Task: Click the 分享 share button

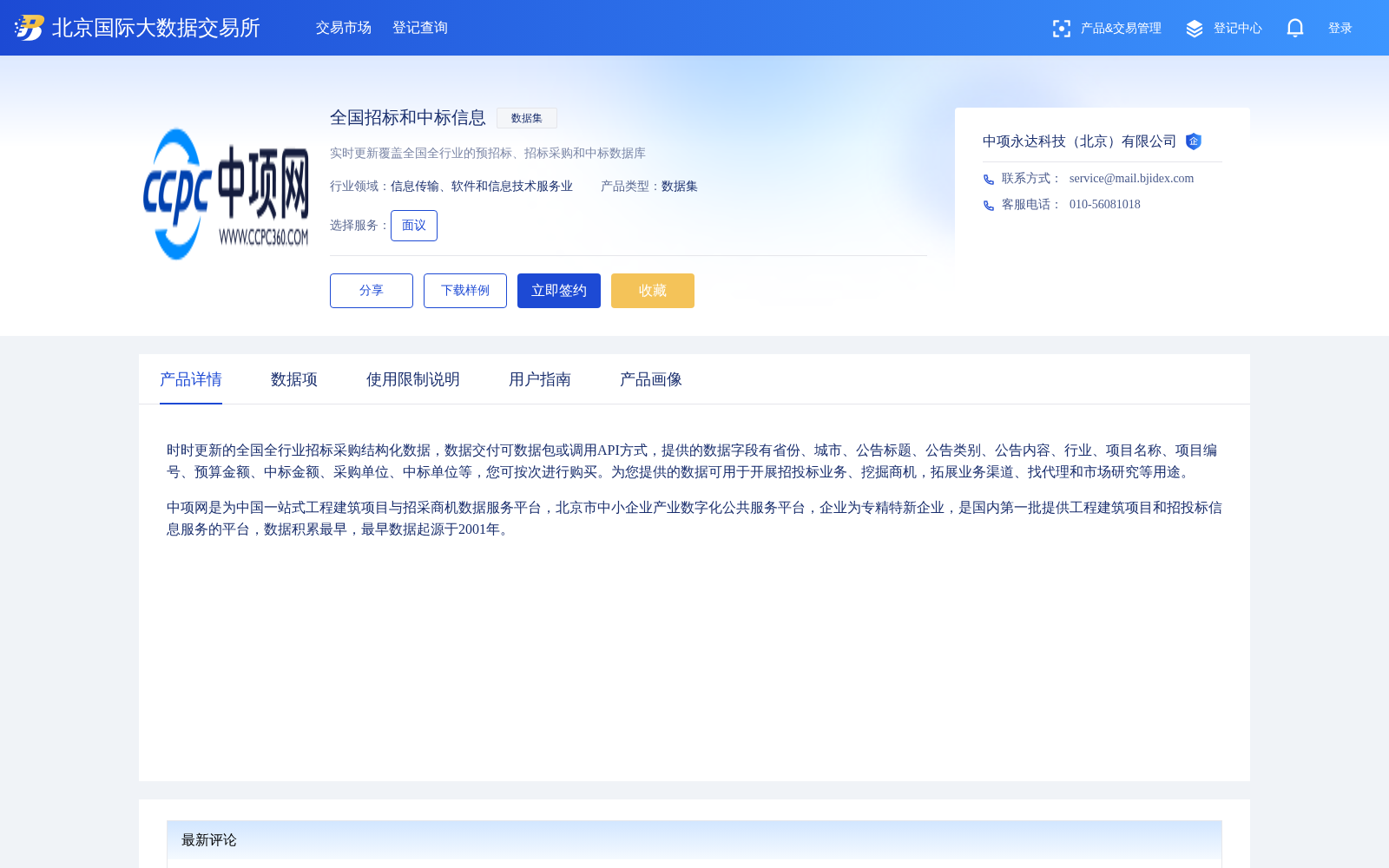Action: pos(372,291)
